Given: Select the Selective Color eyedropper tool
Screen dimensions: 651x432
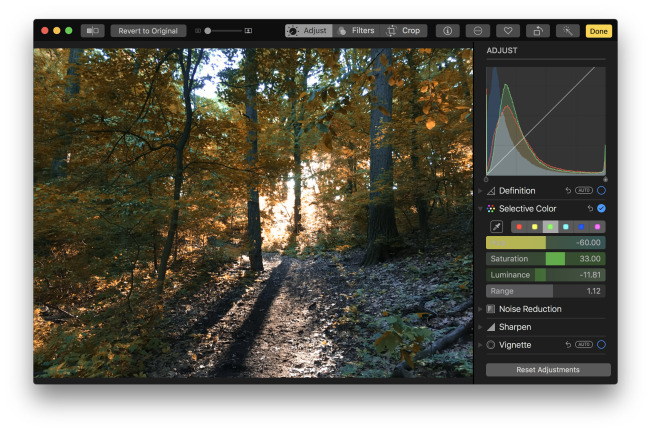Looking at the screenshot, I should point(496,226).
